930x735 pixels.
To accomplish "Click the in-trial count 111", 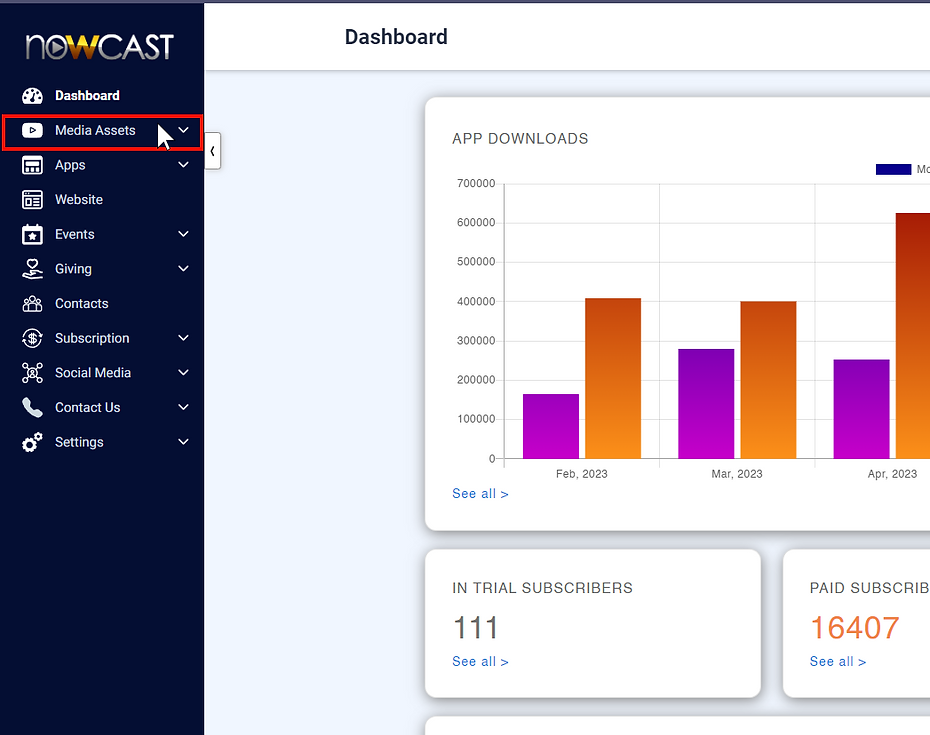I will coord(475,628).
